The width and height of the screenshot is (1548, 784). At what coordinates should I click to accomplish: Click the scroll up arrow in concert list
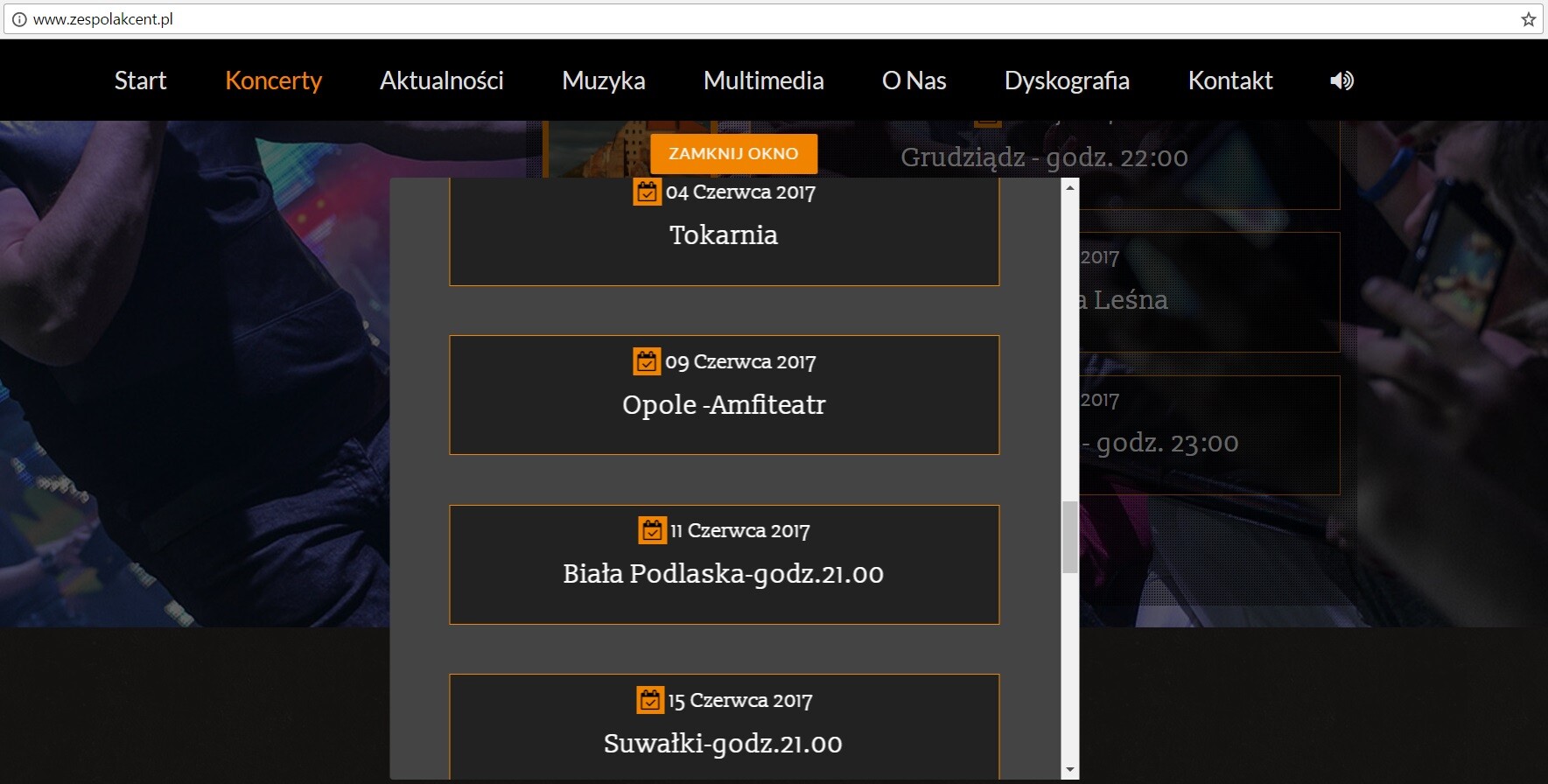point(1069,187)
